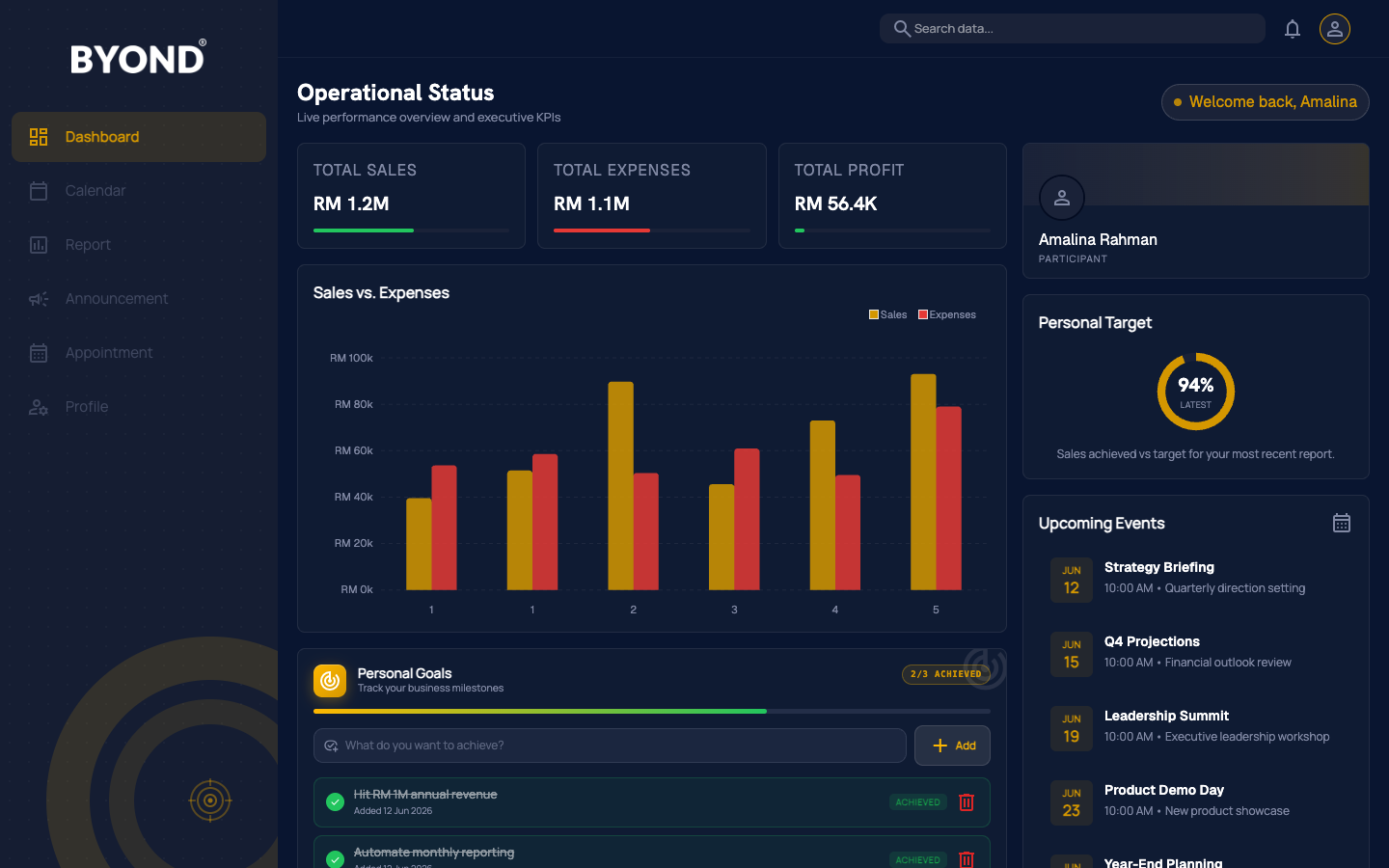Screen dimensions: 1389x868
Task: Click ACHIEVED tag on Hit RM 1M goal
Action: [x=917, y=802]
